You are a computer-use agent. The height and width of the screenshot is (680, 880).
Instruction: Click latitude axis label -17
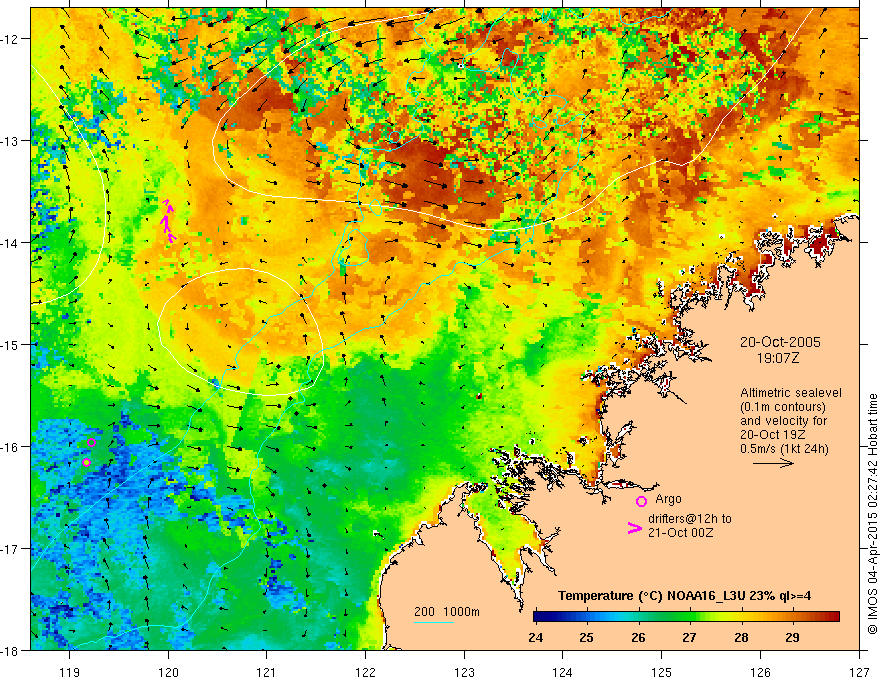pos(10,549)
